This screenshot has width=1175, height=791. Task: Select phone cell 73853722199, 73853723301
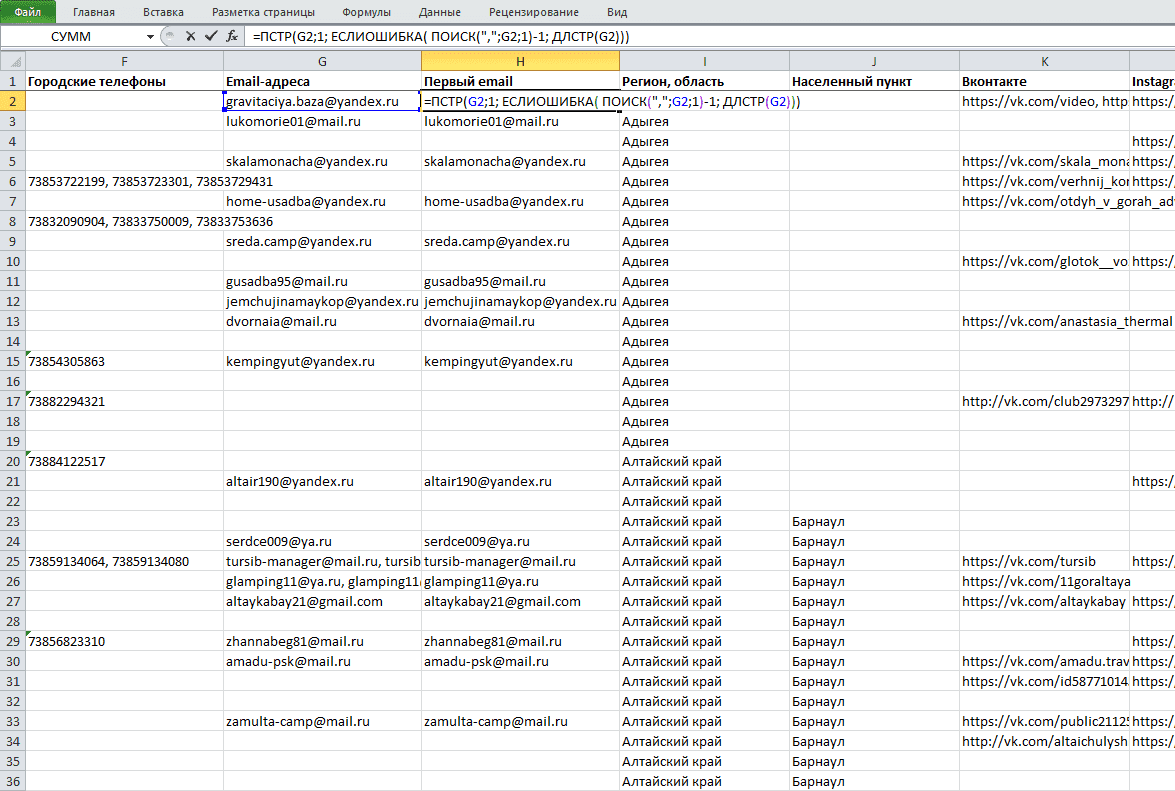tap(124, 181)
